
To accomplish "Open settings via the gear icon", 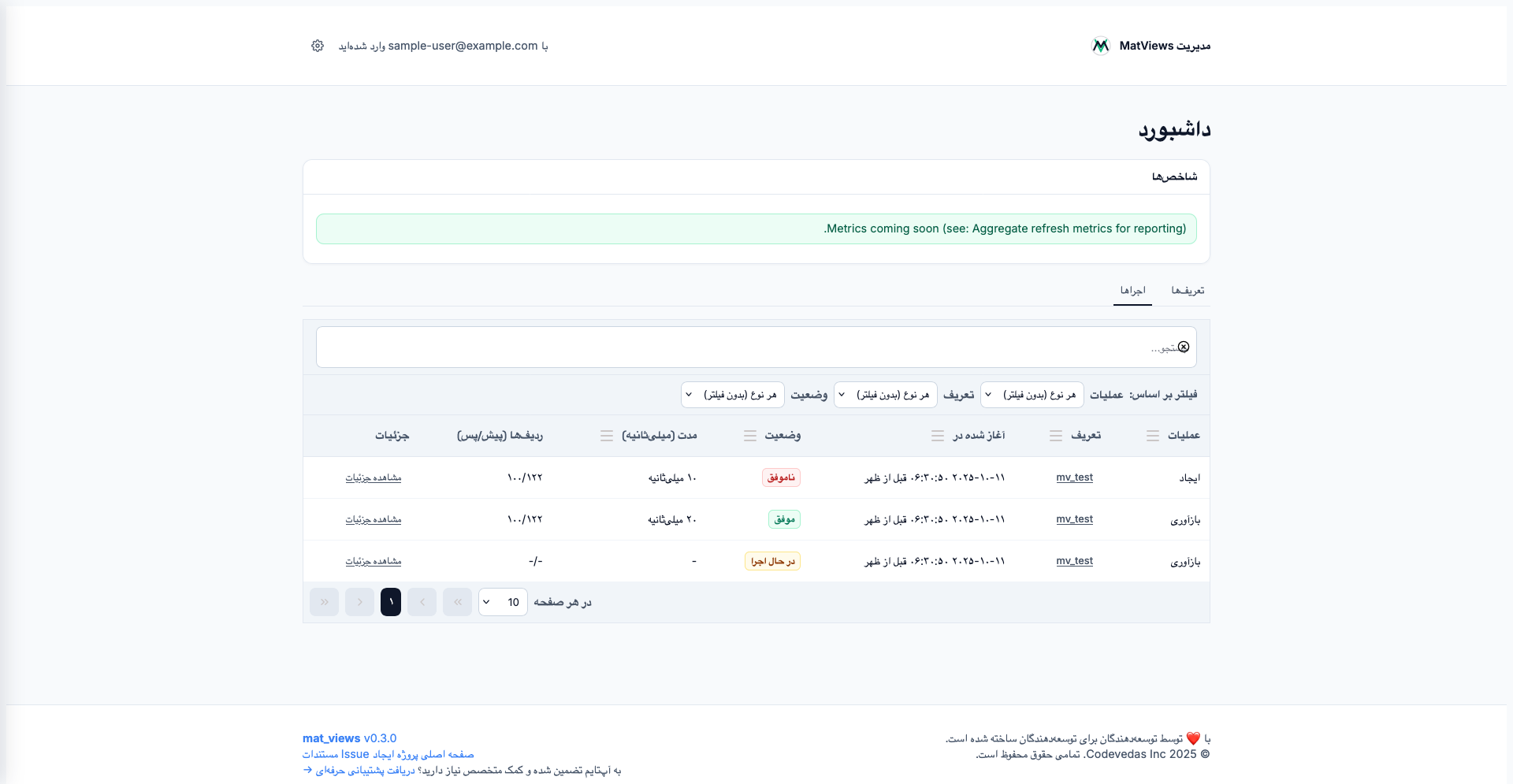I will pos(318,46).
